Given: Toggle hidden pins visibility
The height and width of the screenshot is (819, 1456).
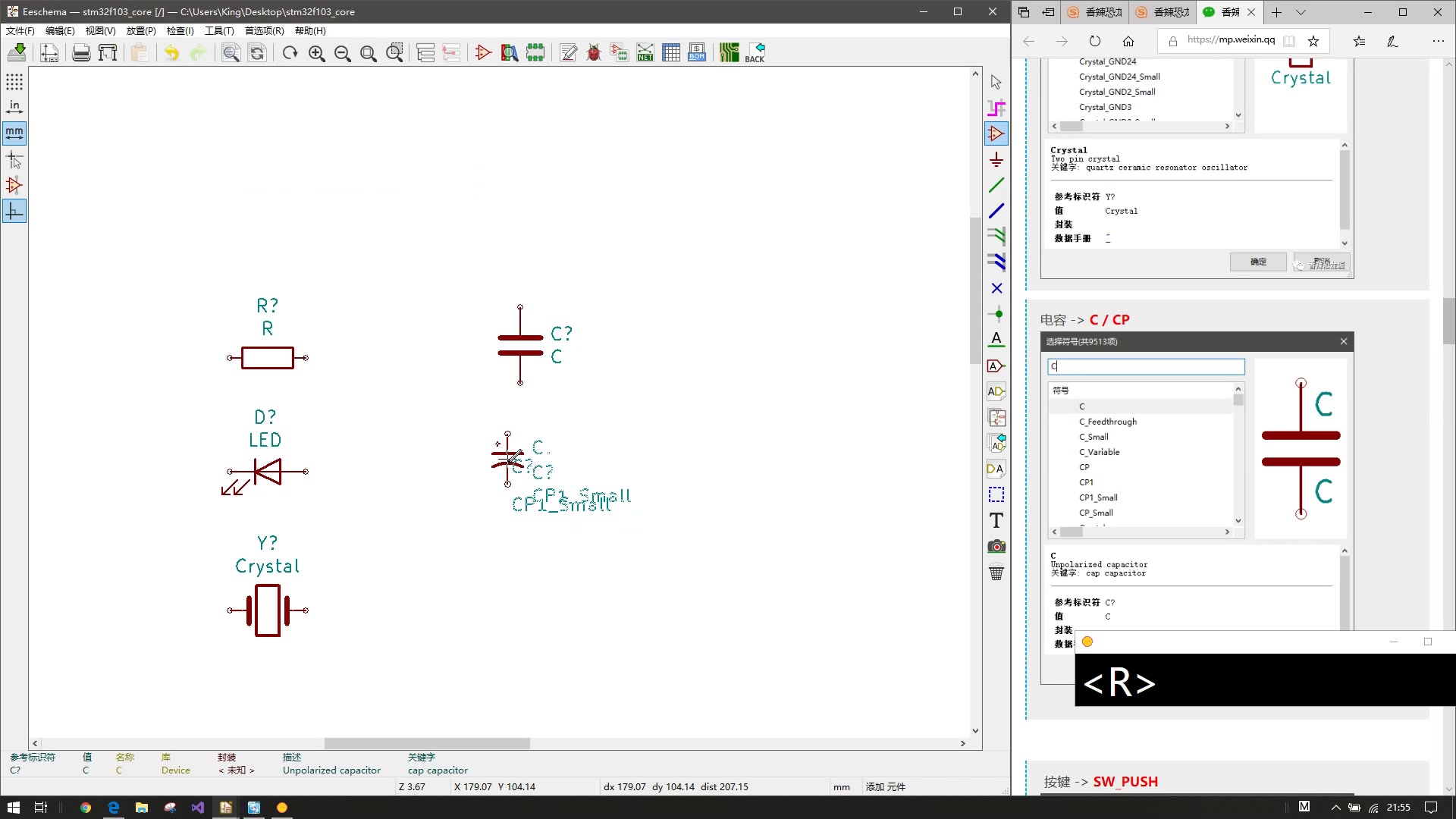Looking at the screenshot, I should click(x=14, y=185).
